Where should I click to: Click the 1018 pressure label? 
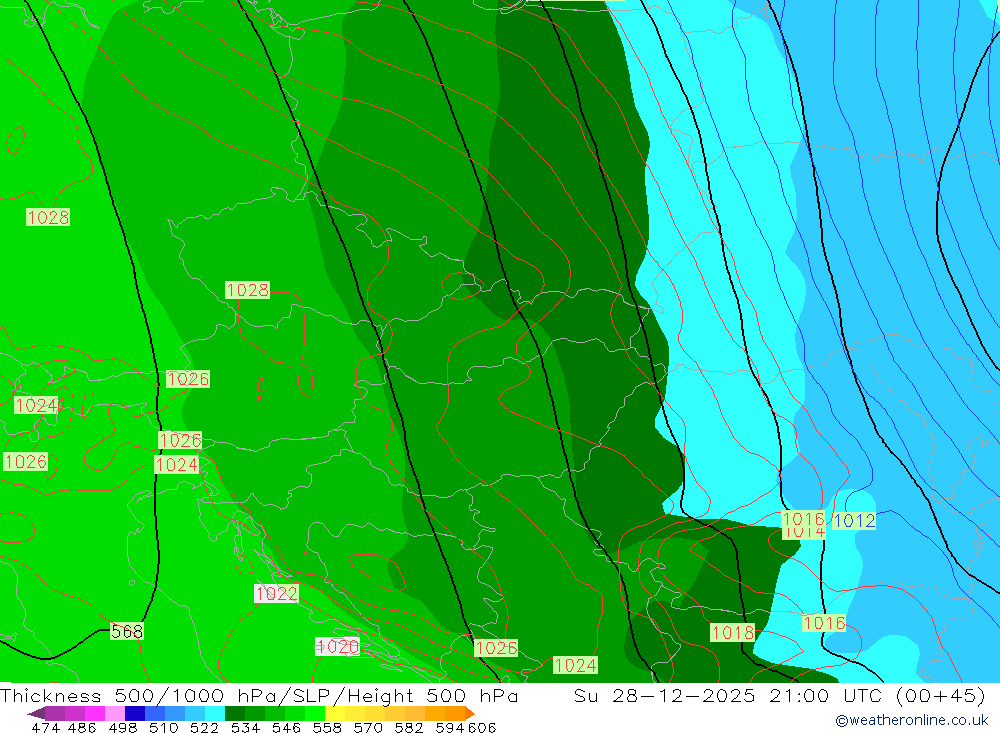point(733,632)
